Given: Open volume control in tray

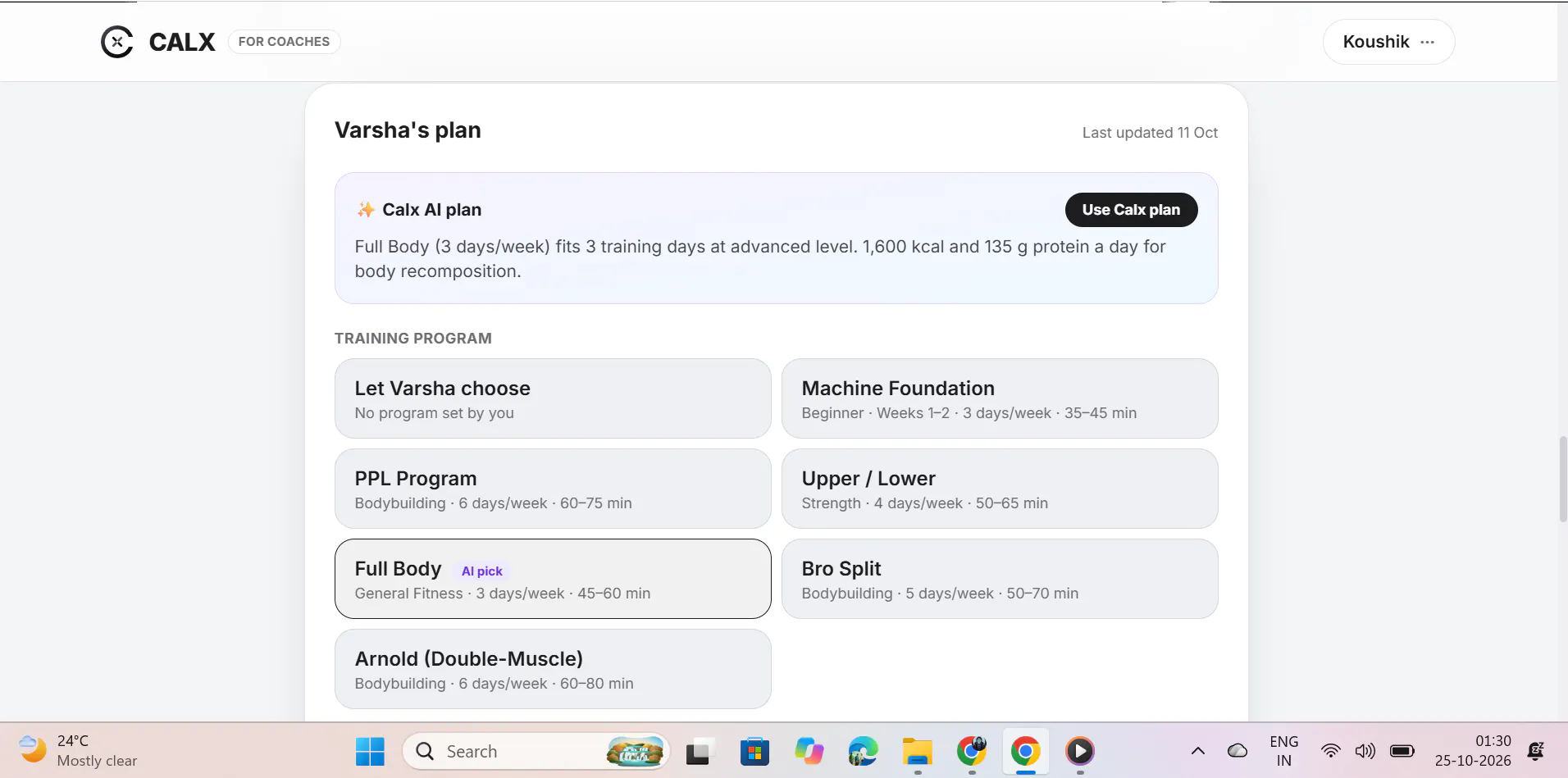Looking at the screenshot, I should 1365,750.
